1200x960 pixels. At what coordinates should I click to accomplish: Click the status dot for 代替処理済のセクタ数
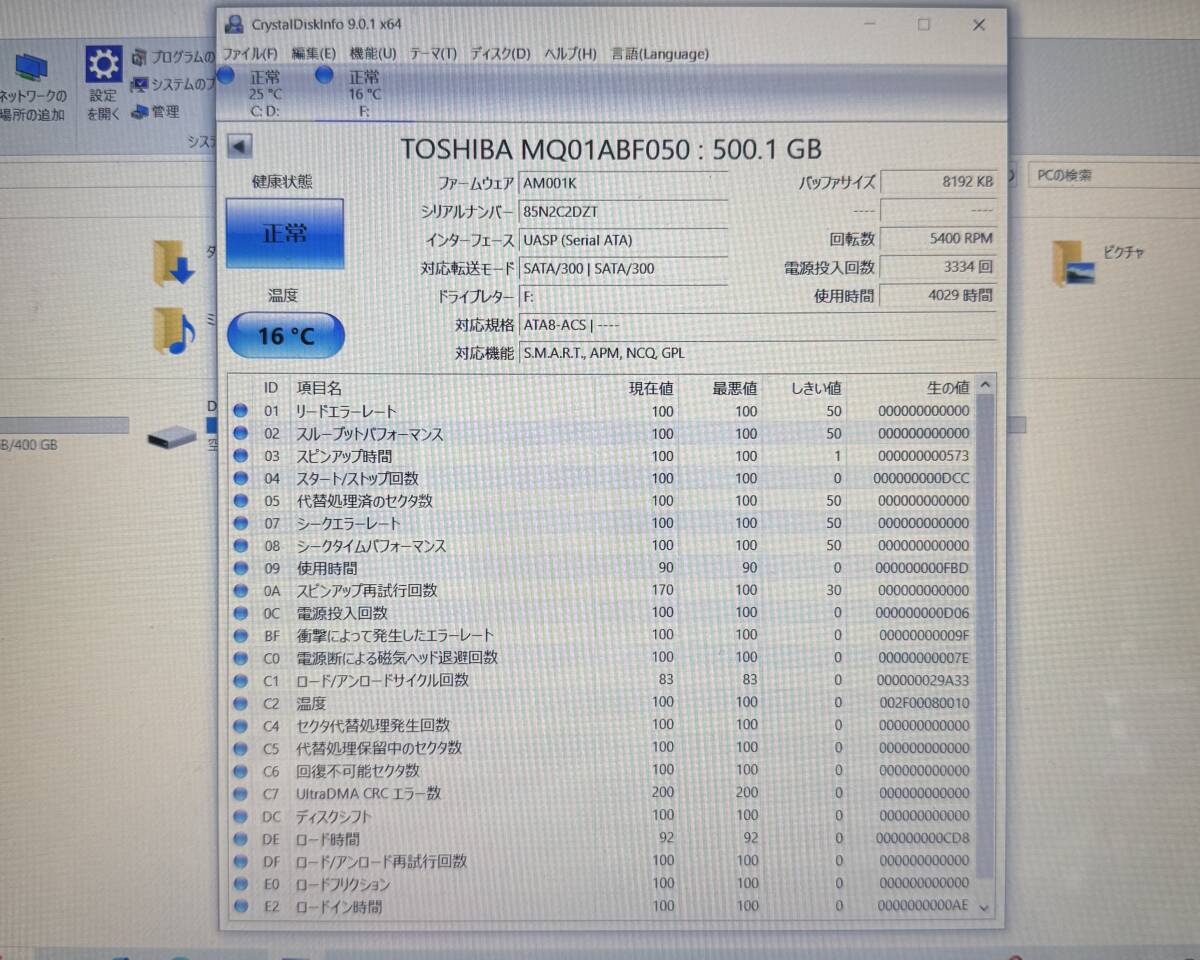[241, 501]
